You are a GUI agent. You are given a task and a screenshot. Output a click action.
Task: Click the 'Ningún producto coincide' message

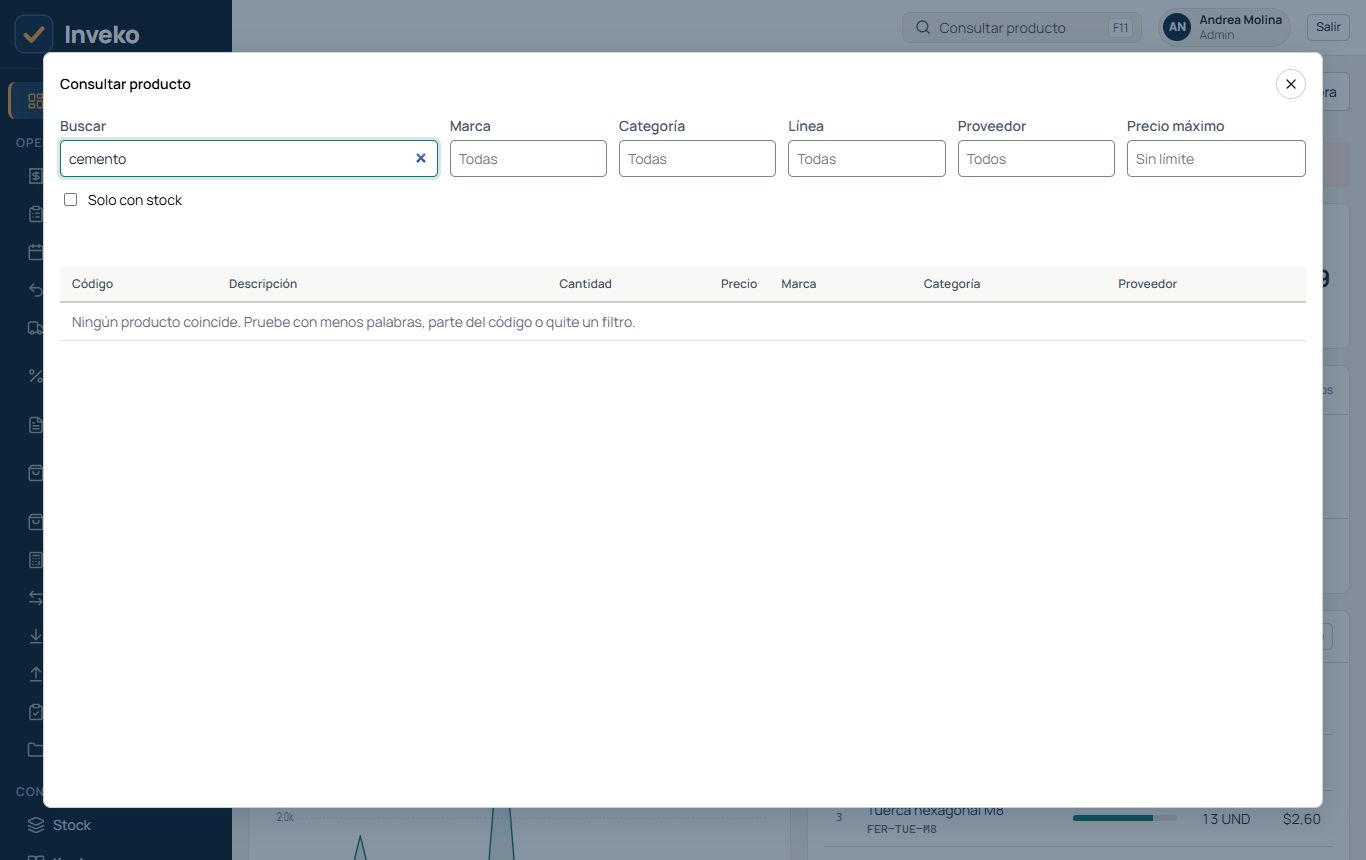click(x=354, y=322)
